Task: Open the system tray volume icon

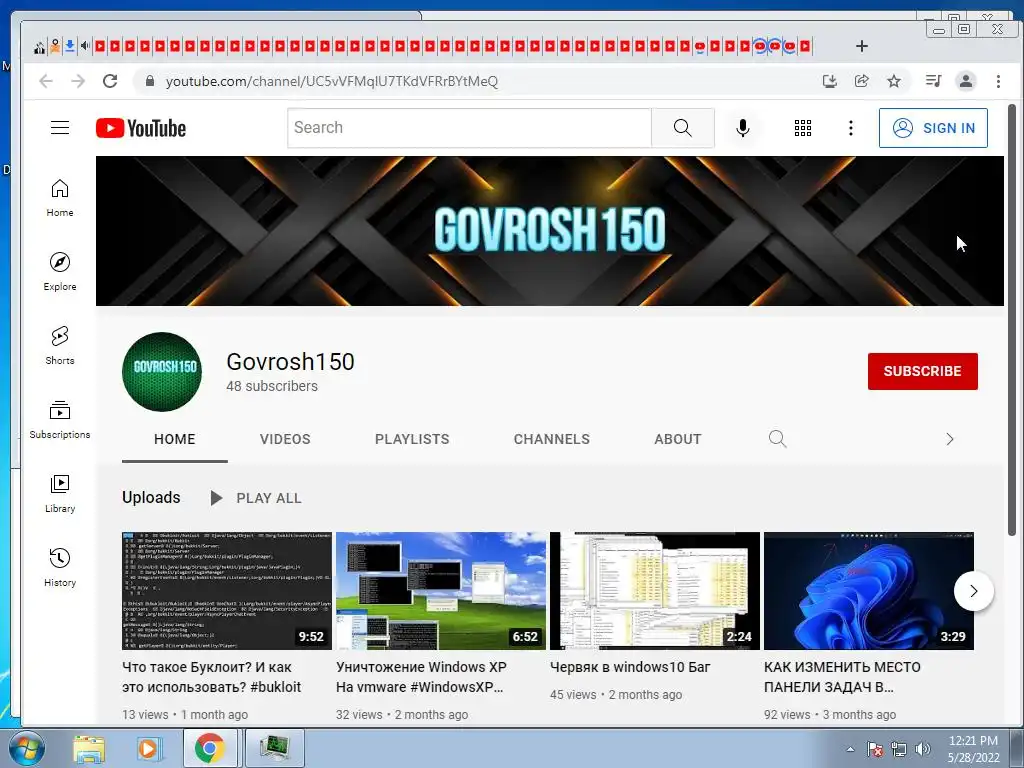Action: click(x=922, y=749)
